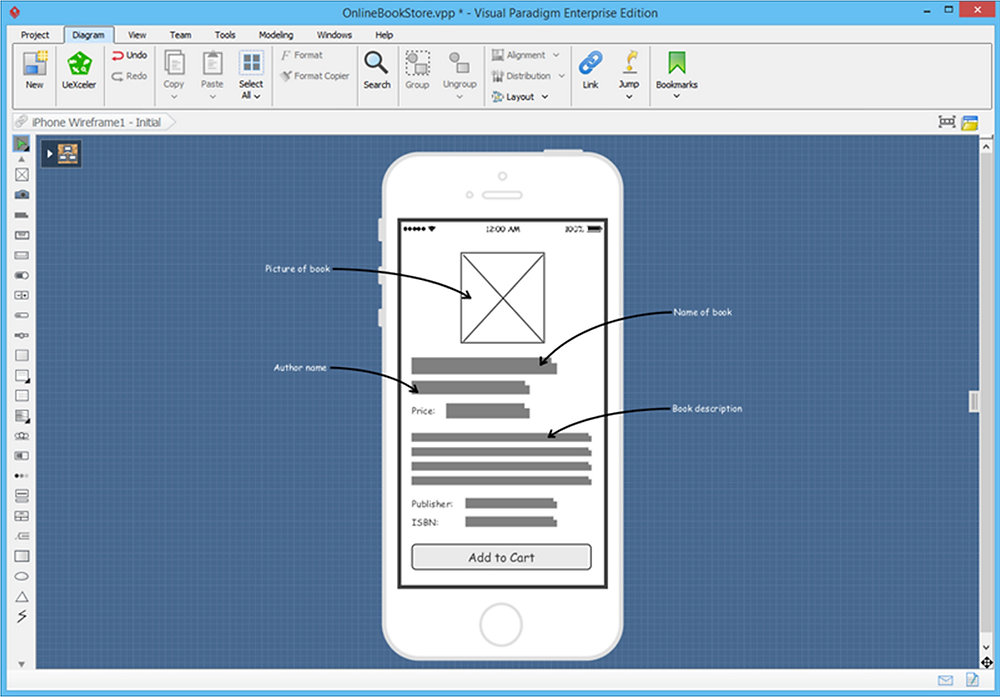Click the Link chain icon
The height and width of the screenshot is (697, 1000).
pyautogui.click(x=591, y=64)
